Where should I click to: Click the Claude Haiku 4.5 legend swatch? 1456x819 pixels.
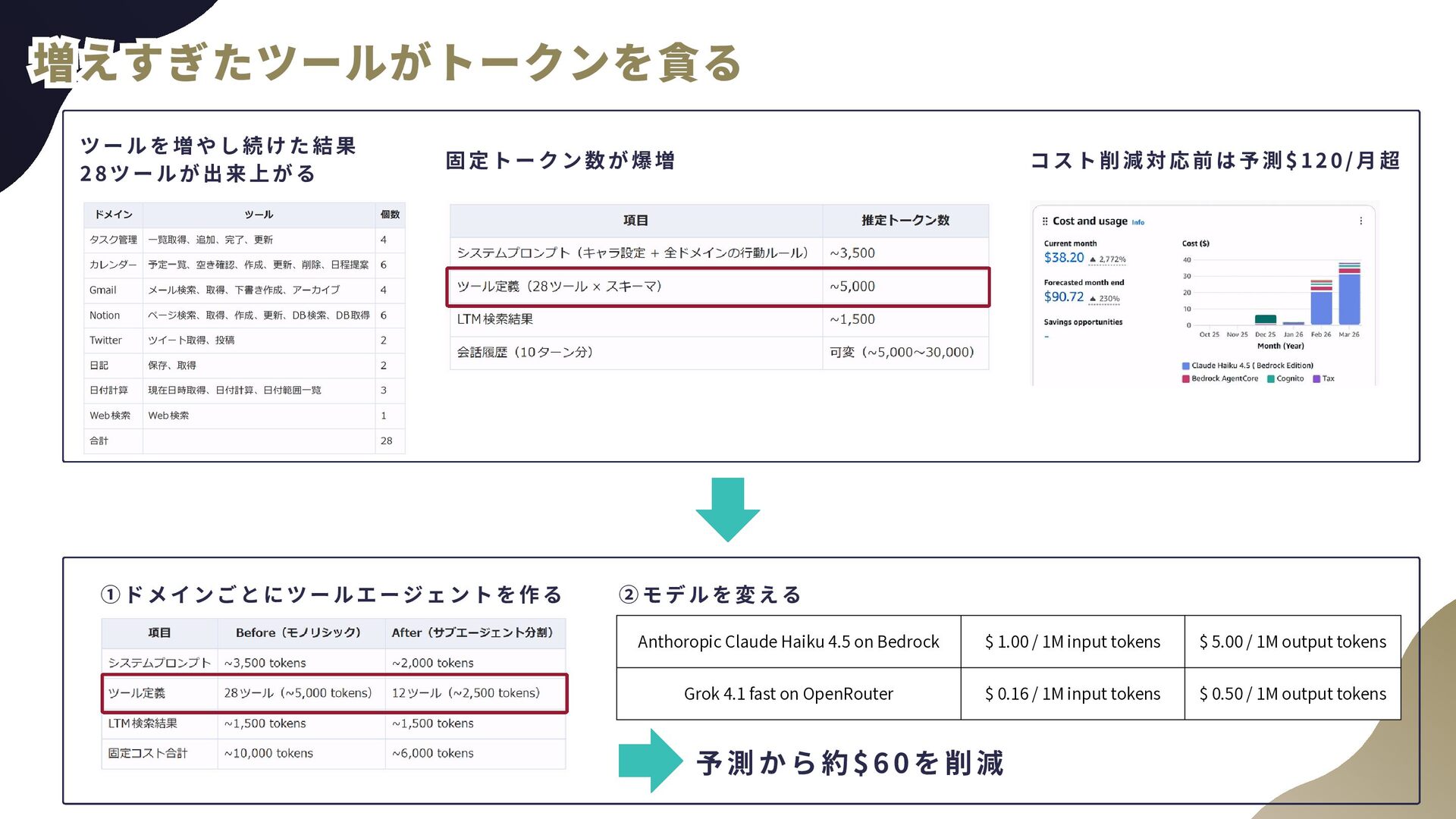pyautogui.click(x=1186, y=366)
